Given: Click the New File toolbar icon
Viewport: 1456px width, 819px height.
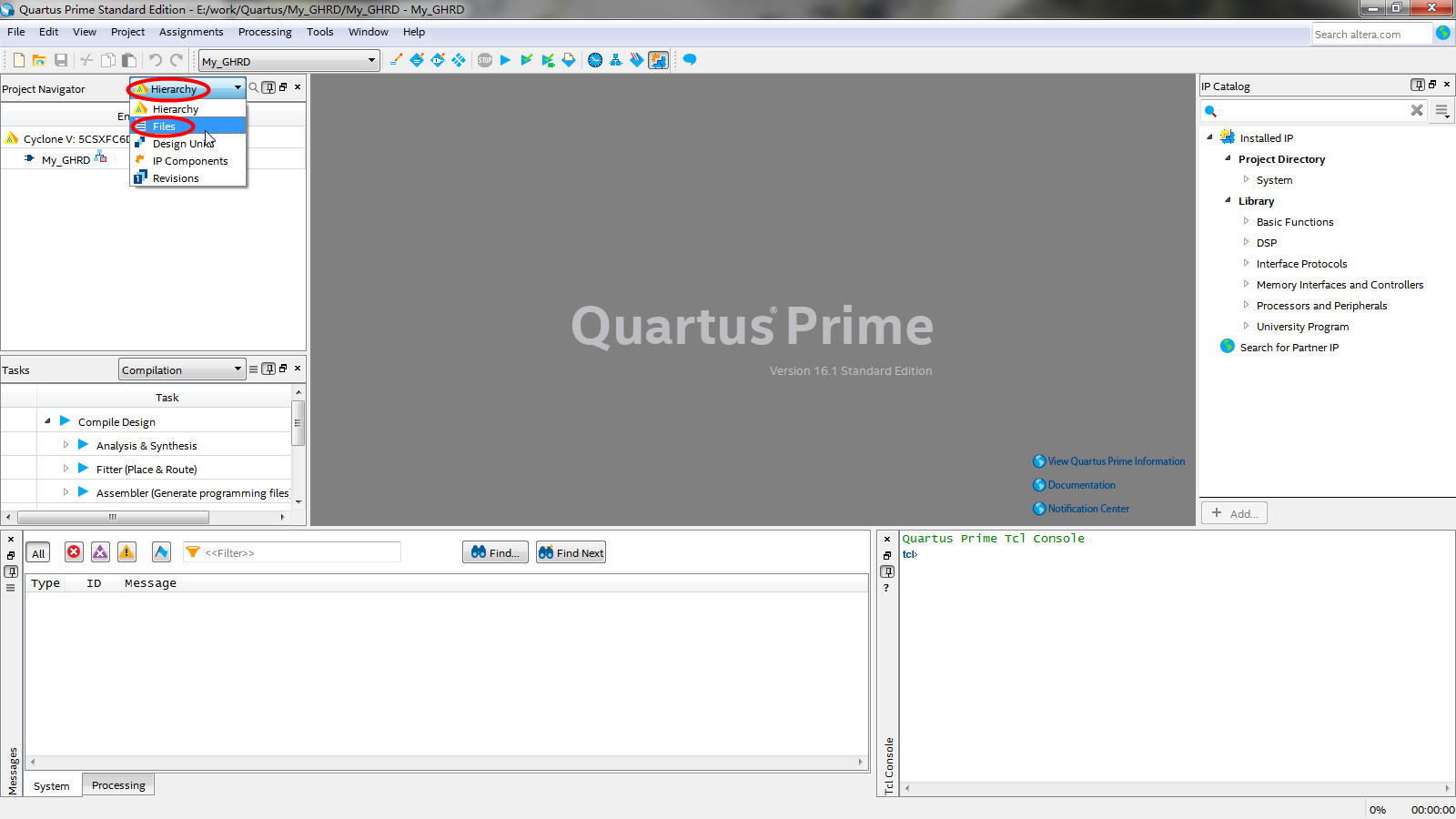Looking at the screenshot, I should pos(18,60).
